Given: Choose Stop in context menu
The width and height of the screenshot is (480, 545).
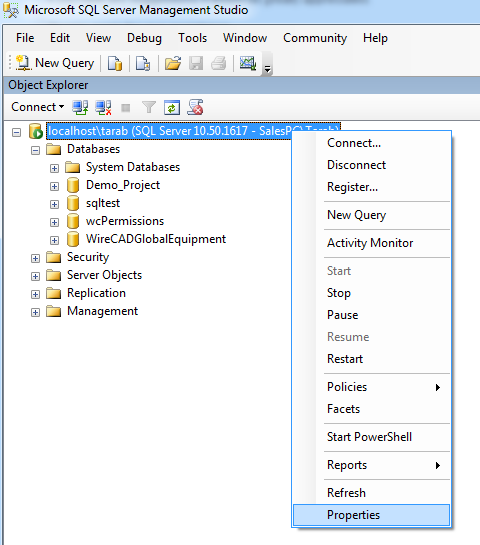Looking at the screenshot, I should [x=372, y=293].
